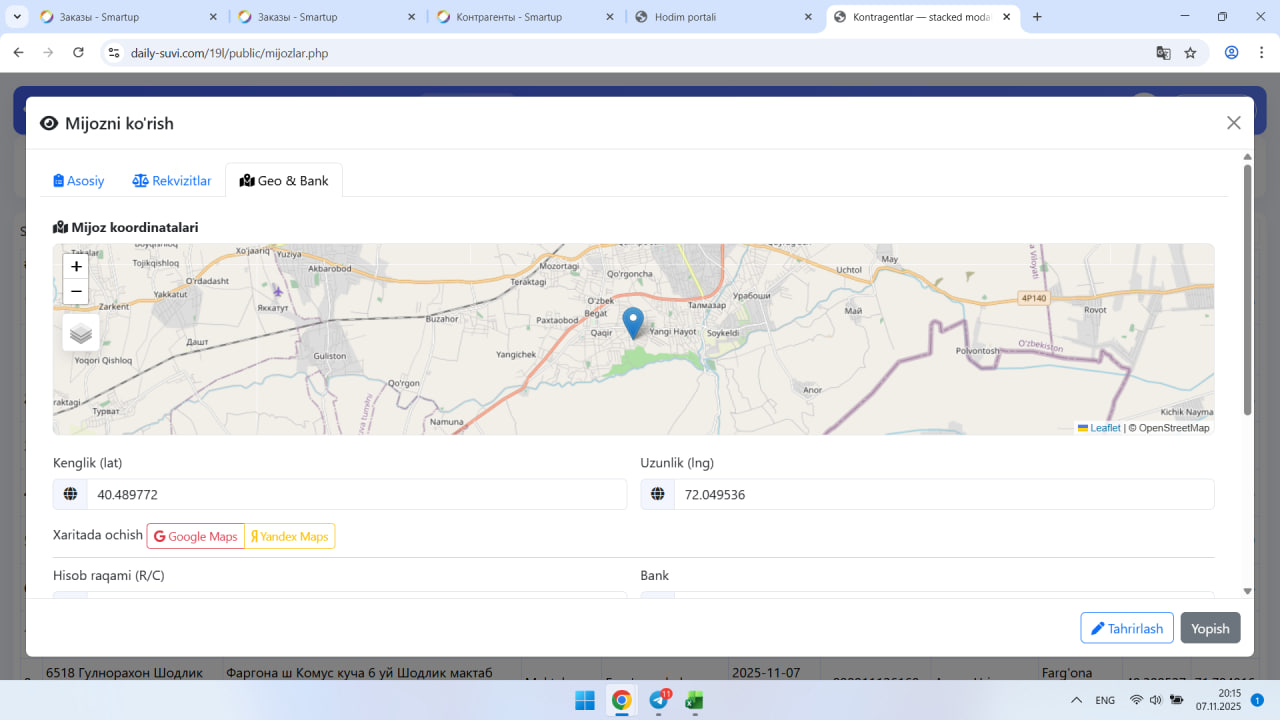The width and height of the screenshot is (1280, 720).
Task: Click the blue location marker pin
Action: pyautogui.click(x=633, y=322)
